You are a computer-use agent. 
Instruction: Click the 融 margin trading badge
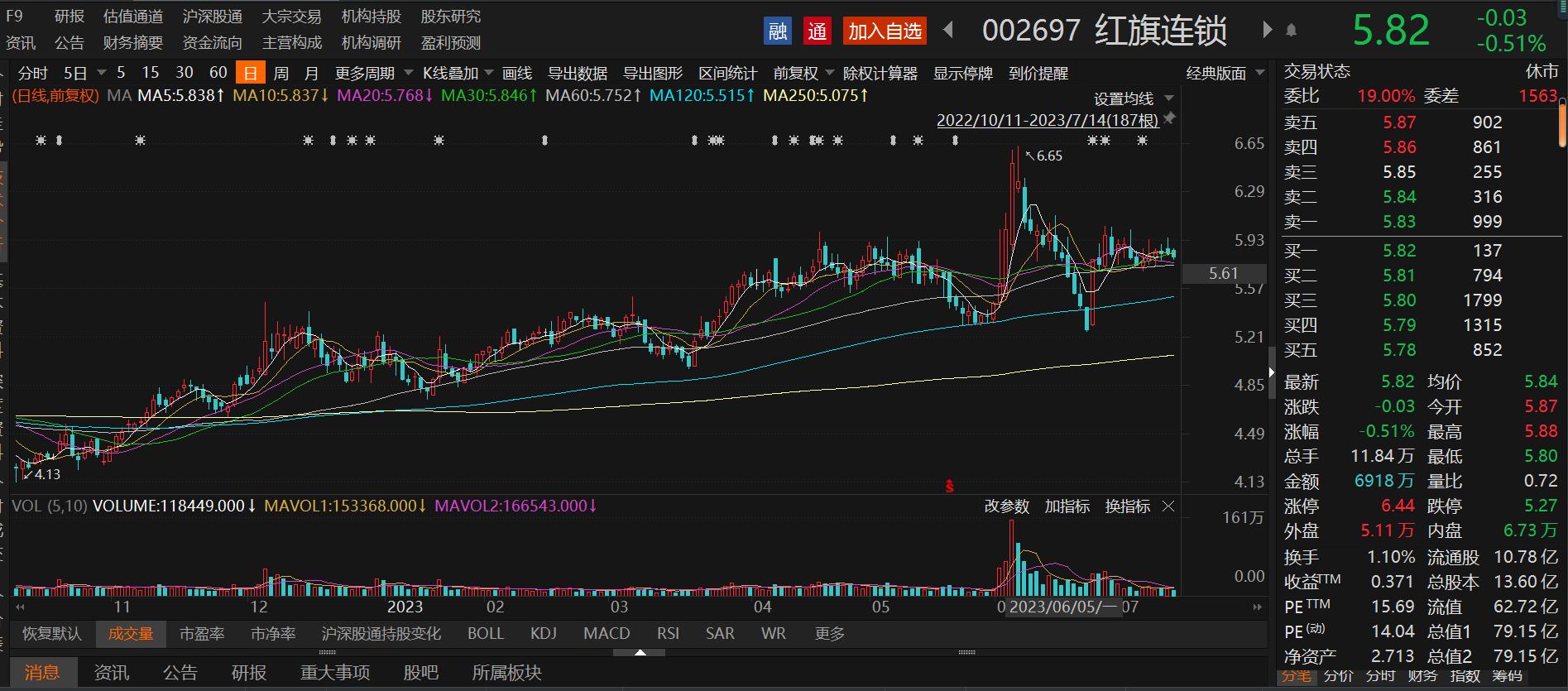click(x=777, y=31)
